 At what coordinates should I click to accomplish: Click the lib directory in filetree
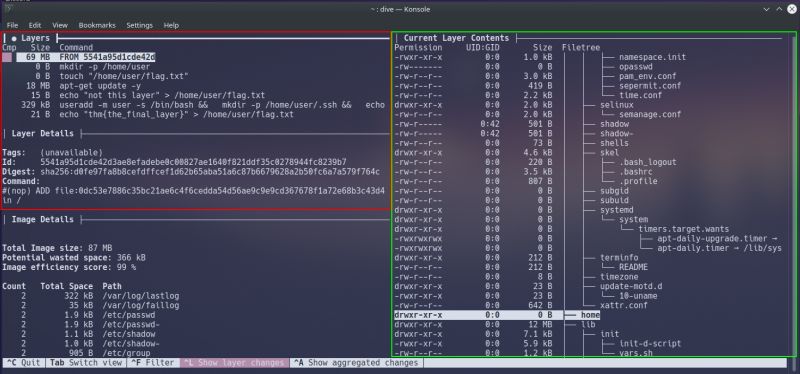point(588,325)
